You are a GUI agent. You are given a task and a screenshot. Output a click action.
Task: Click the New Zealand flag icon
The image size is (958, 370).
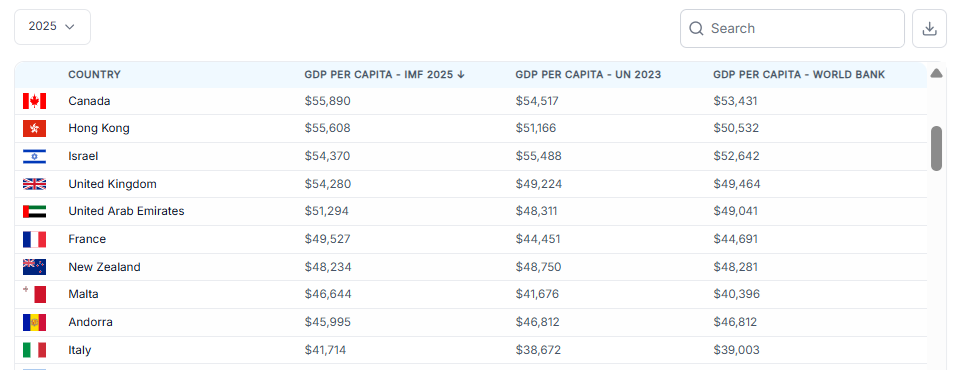[x=34, y=267]
